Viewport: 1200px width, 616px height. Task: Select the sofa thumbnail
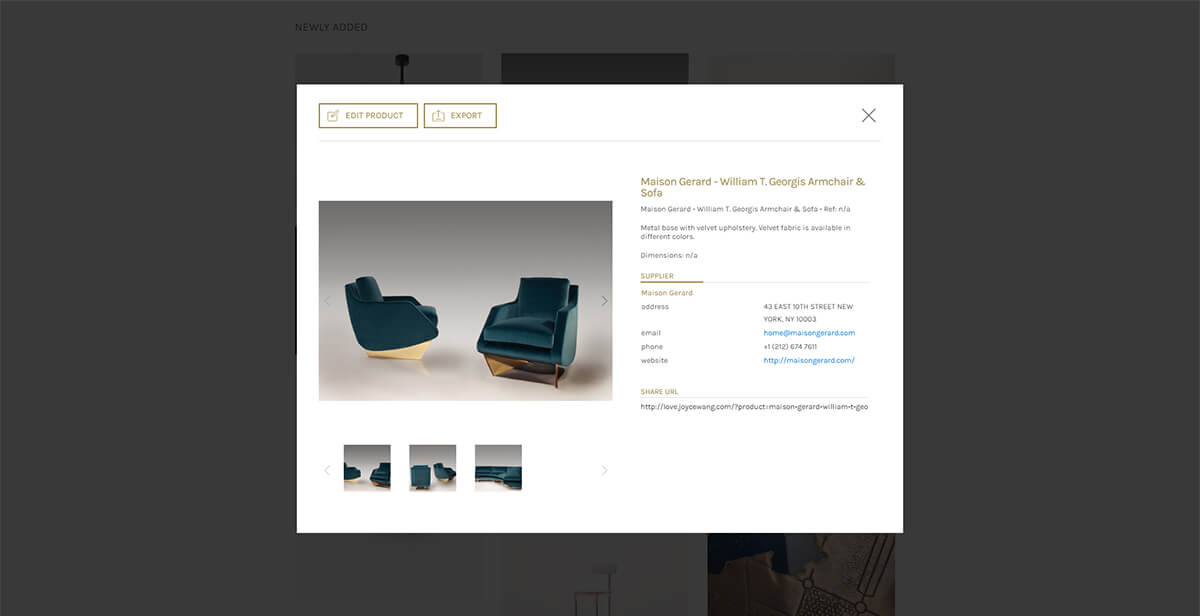(x=498, y=468)
